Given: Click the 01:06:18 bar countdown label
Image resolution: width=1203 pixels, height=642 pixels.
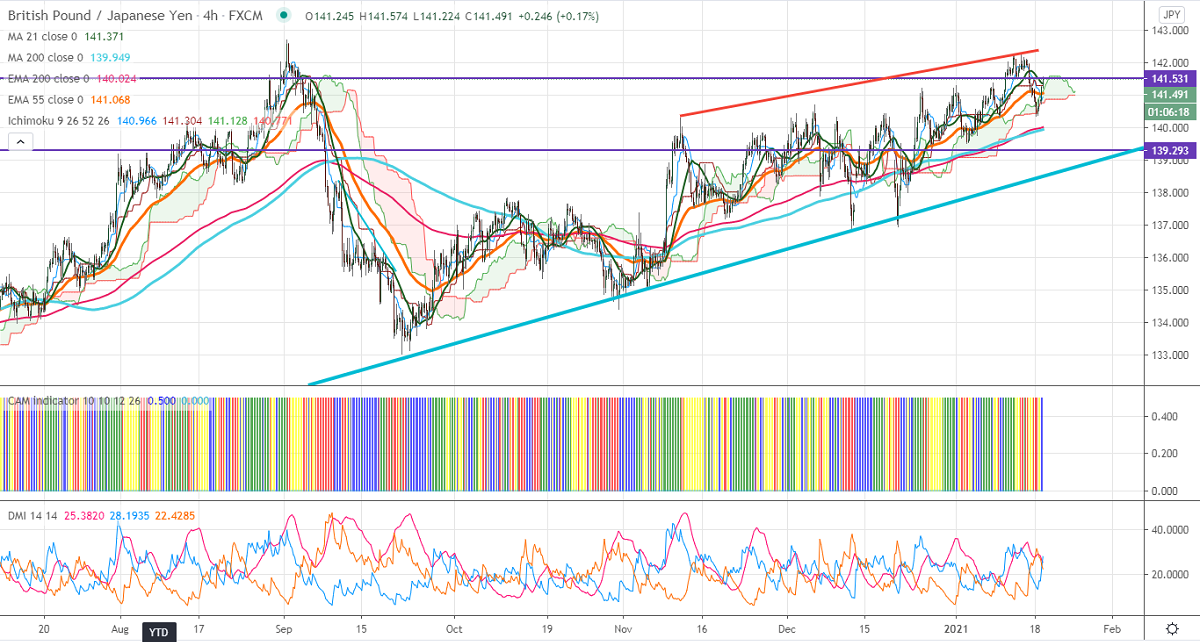Looking at the screenshot, I should click(x=1168, y=112).
